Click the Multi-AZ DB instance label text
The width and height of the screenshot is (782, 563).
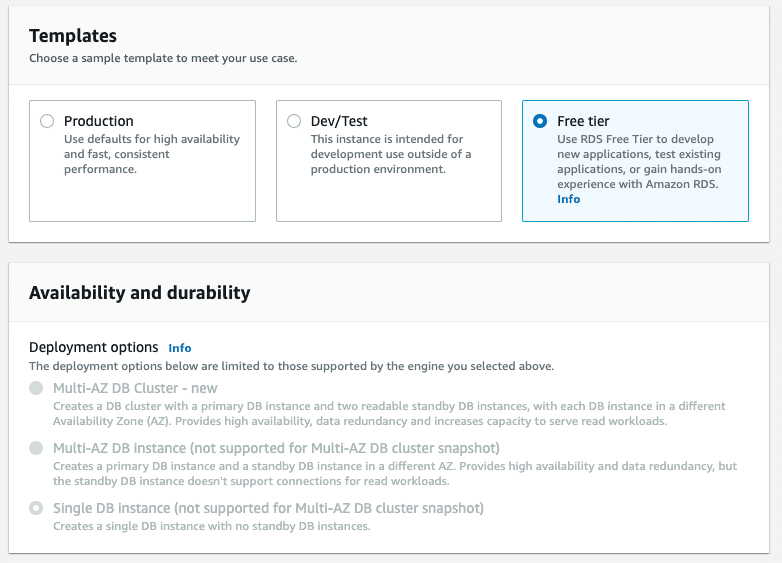(276, 448)
